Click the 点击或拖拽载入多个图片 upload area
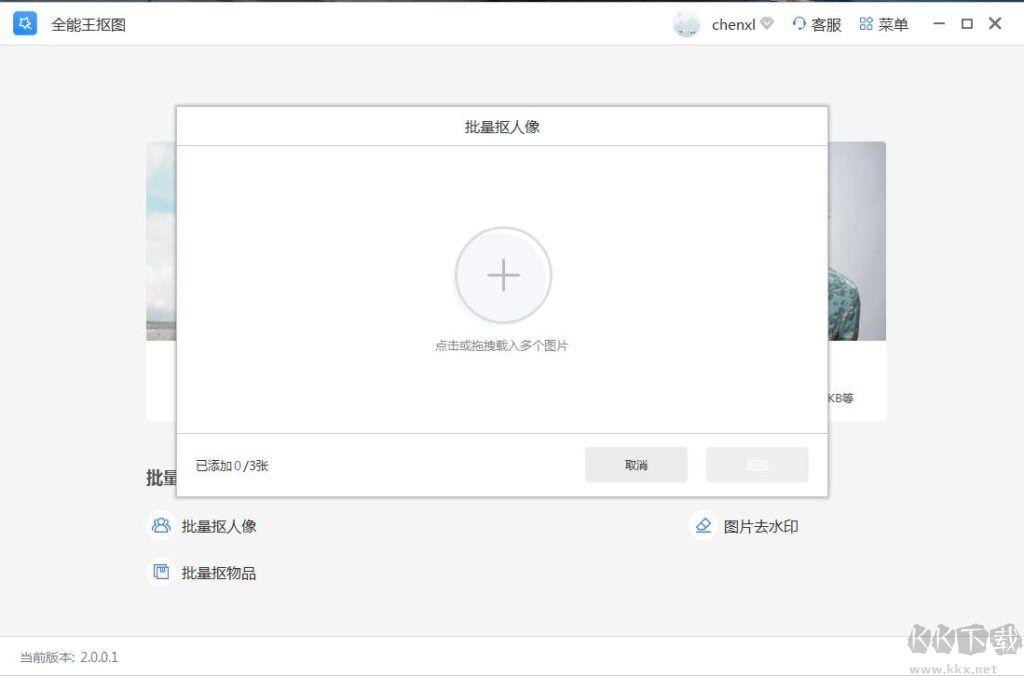Screen dimensions: 1024x676 pyautogui.click(x=503, y=345)
